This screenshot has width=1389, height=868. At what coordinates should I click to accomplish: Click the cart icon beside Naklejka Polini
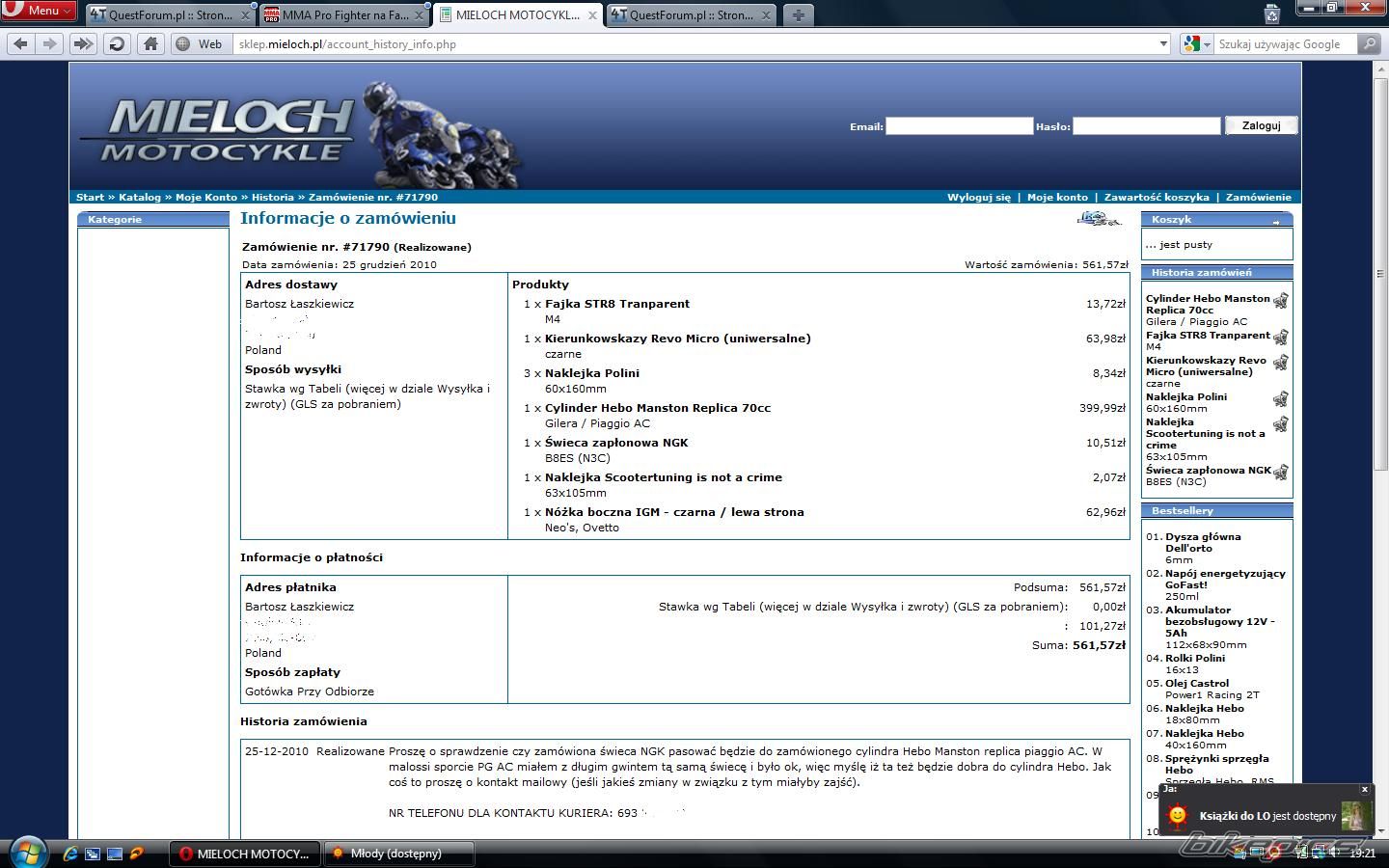click(x=1281, y=399)
